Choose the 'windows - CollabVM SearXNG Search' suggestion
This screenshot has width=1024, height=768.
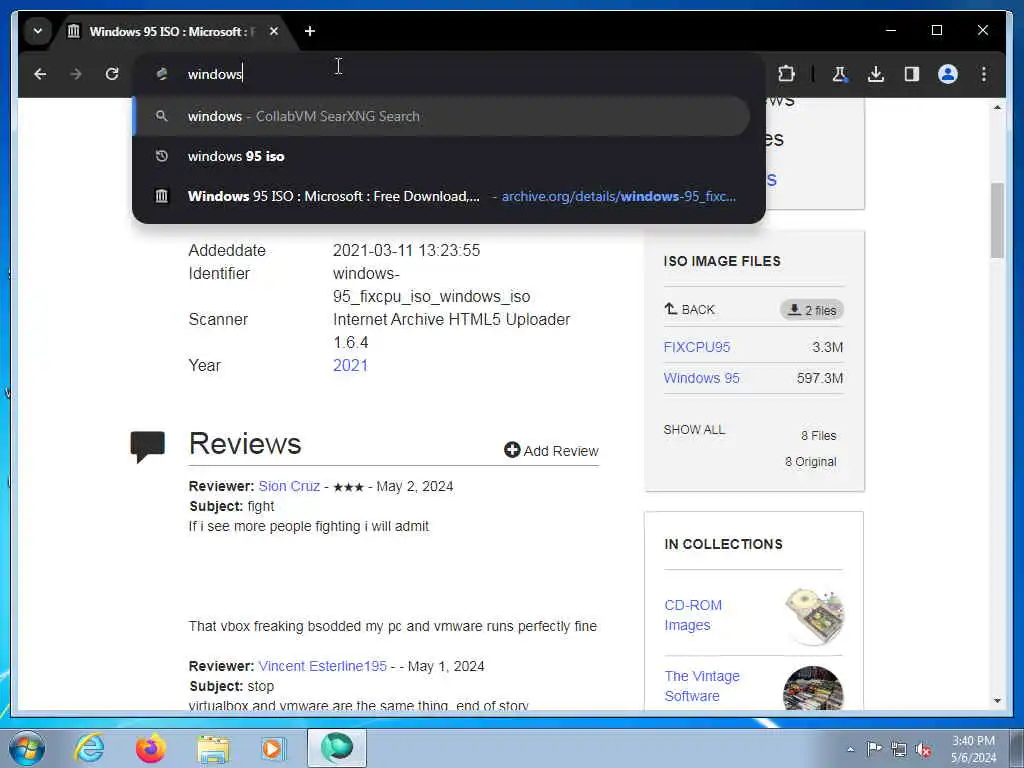click(442, 116)
